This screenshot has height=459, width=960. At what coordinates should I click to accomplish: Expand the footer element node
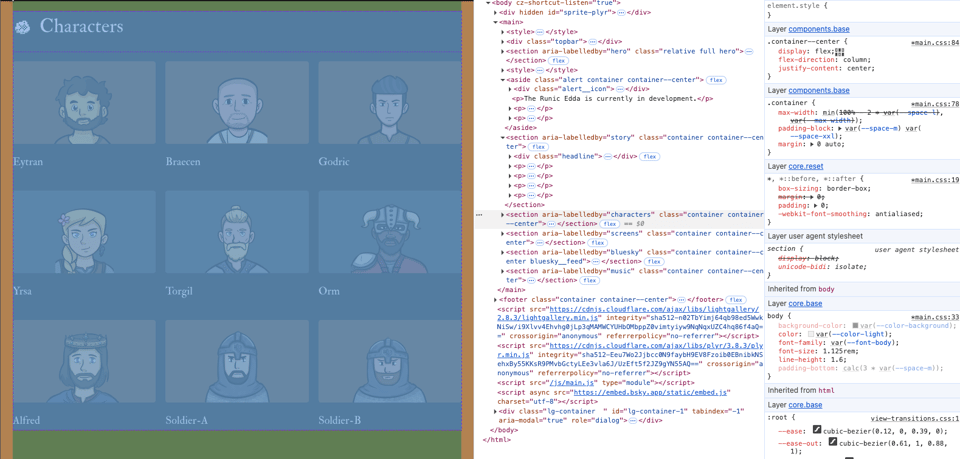point(495,300)
